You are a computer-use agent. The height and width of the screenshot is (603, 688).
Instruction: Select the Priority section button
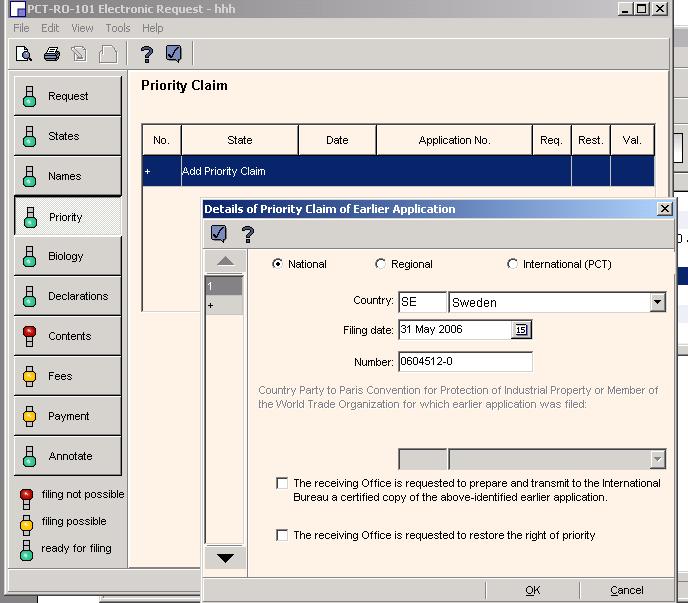pos(68,216)
